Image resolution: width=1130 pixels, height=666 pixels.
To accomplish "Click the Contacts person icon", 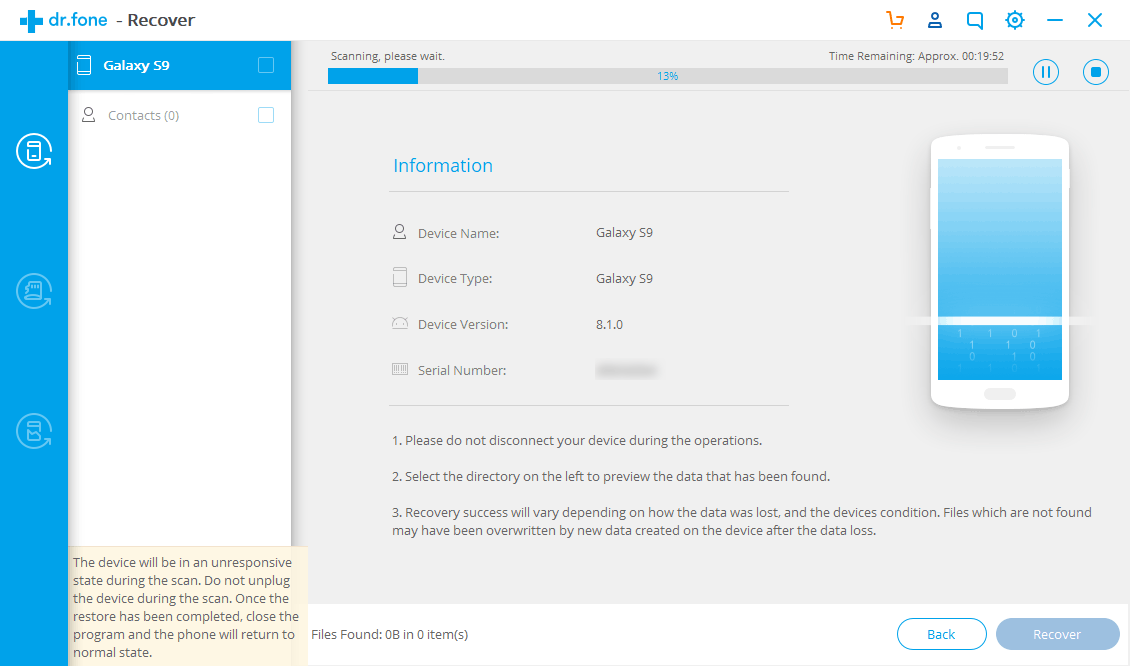I will pyautogui.click(x=89, y=115).
